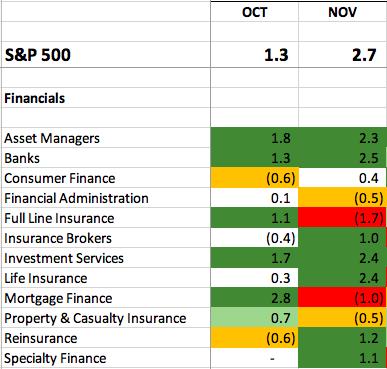Select the Asset Managers label cell
Image resolution: width=387 pixels, height=369 pixels.
106,138
